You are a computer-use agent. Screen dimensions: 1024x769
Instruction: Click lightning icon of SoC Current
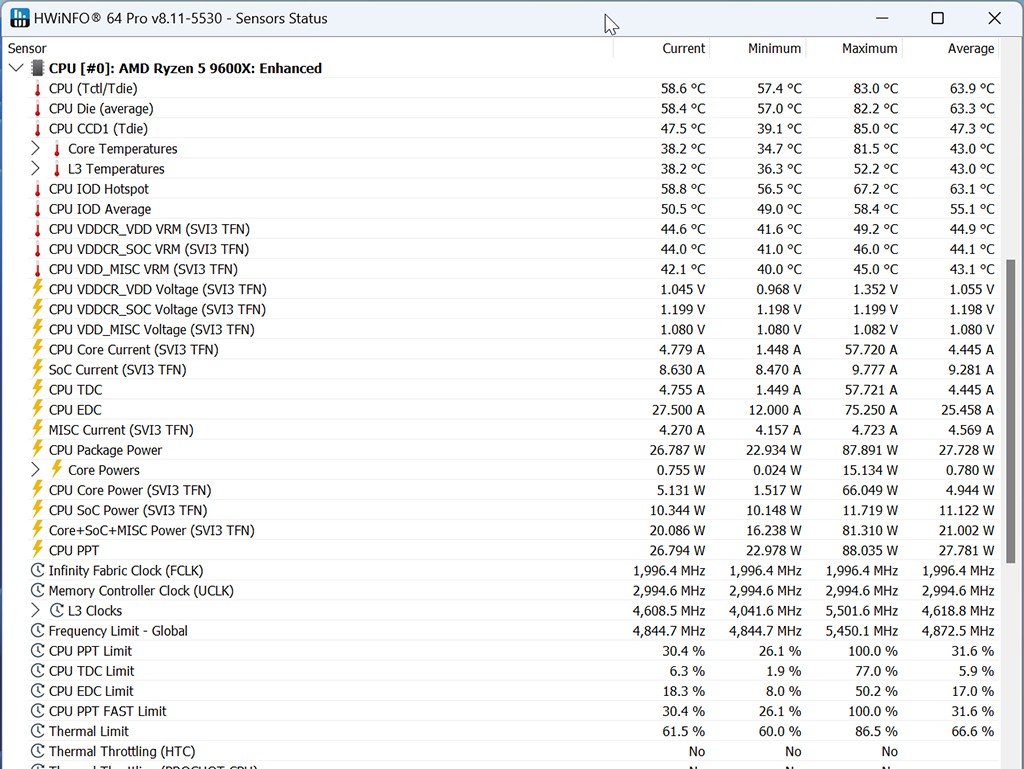click(x=38, y=369)
